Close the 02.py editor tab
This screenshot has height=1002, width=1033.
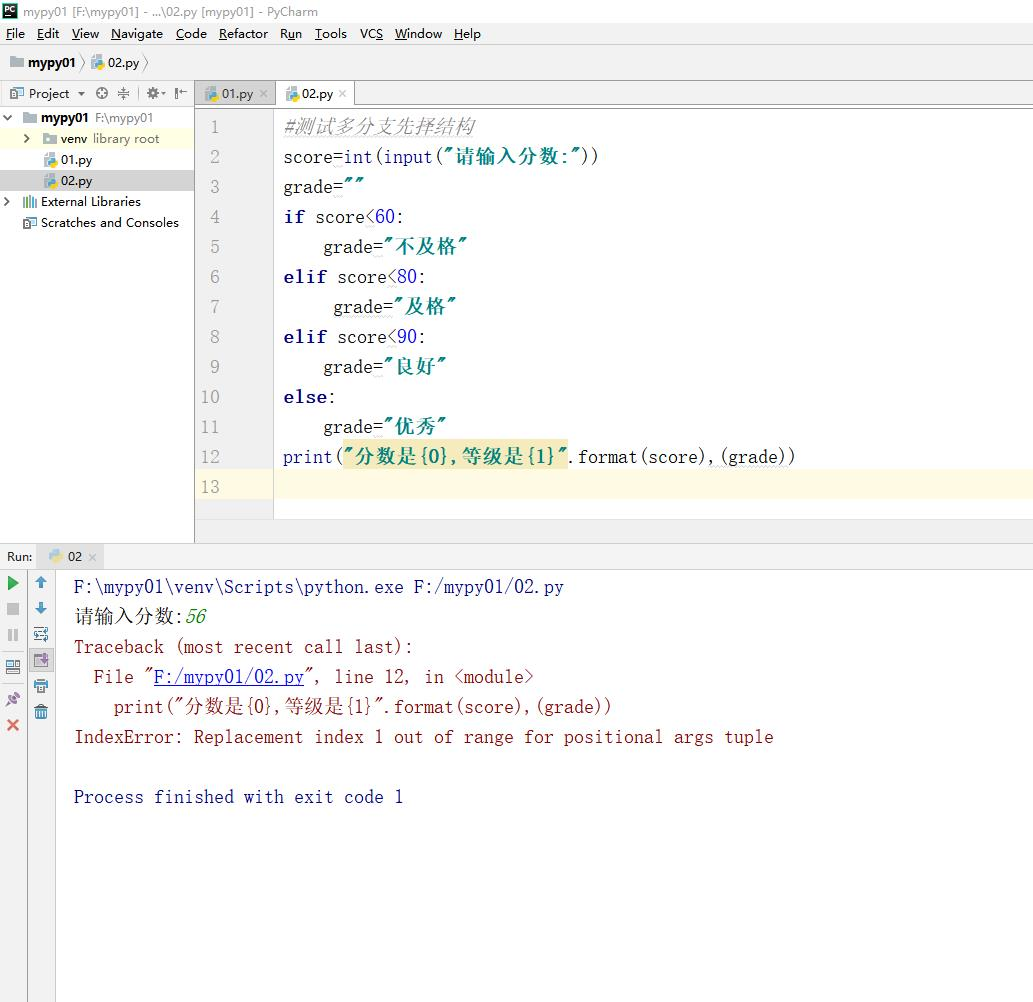343,94
